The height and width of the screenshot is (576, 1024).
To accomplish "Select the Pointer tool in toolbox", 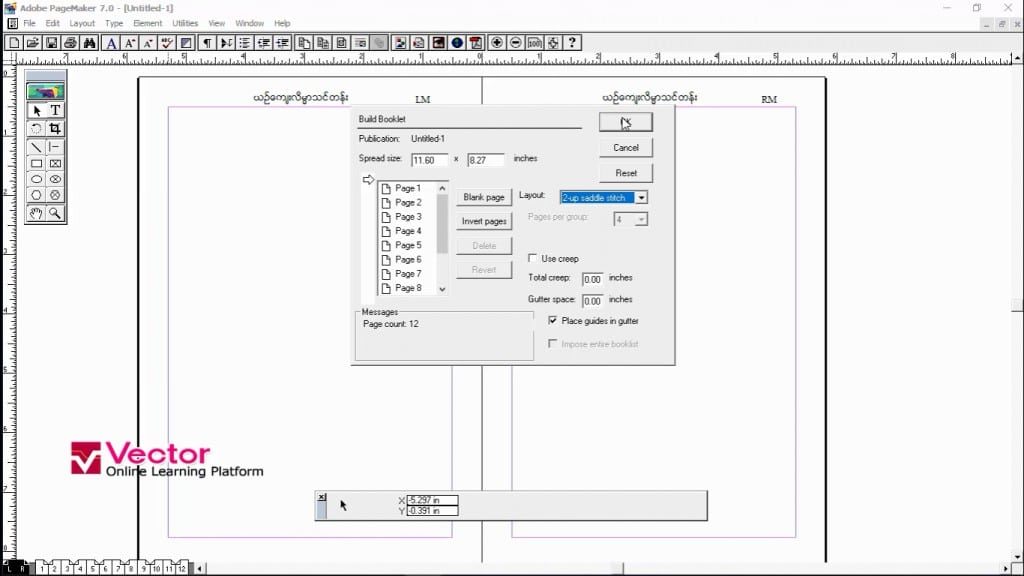I will [37, 110].
